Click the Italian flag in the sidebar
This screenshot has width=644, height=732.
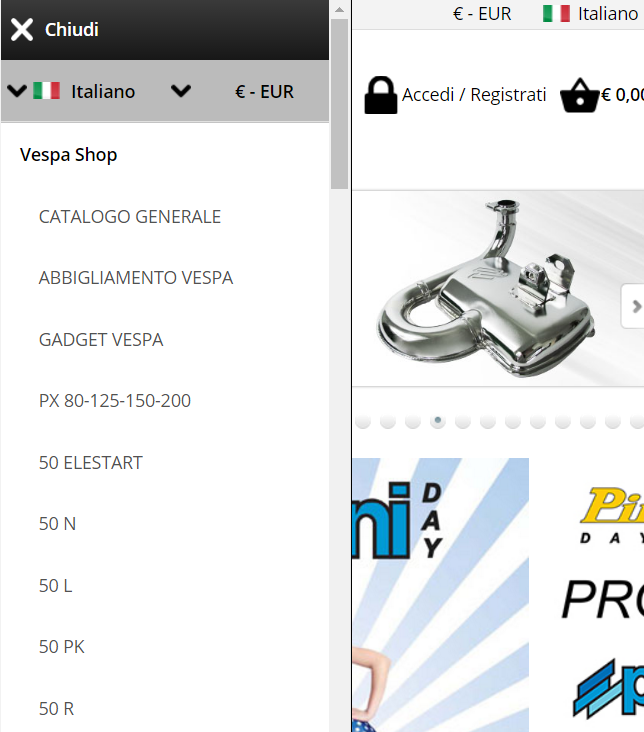[46, 91]
